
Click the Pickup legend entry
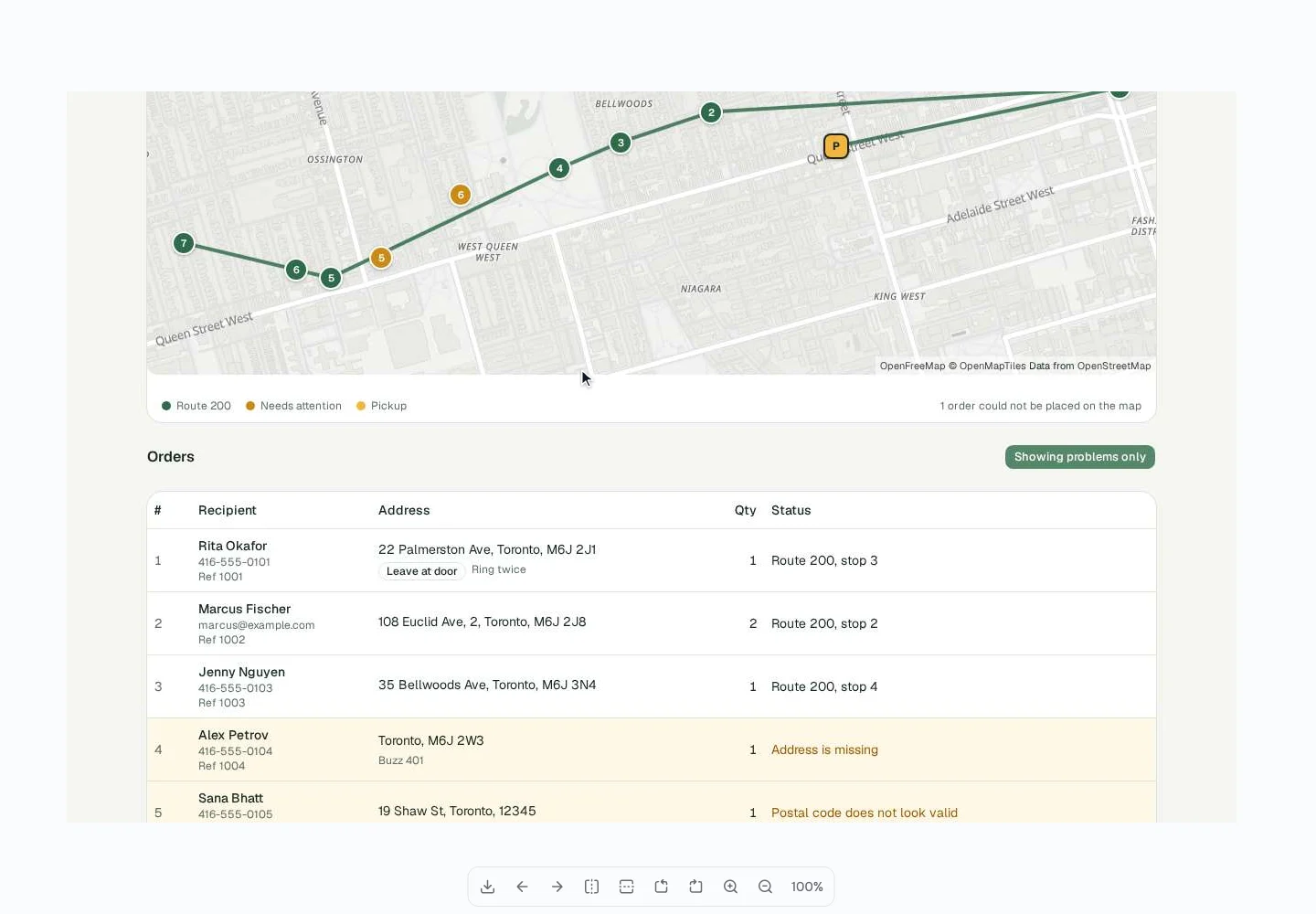[x=381, y=406]
